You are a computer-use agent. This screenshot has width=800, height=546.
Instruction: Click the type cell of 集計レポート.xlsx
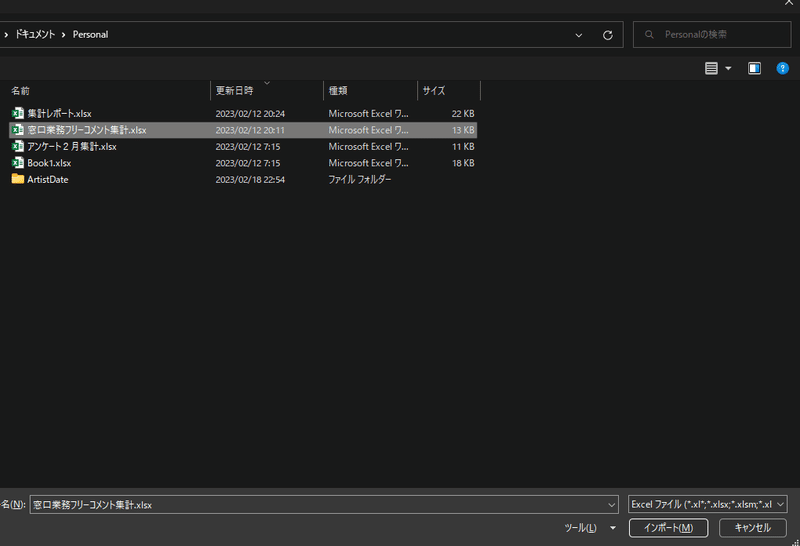[x=368, y=113]
